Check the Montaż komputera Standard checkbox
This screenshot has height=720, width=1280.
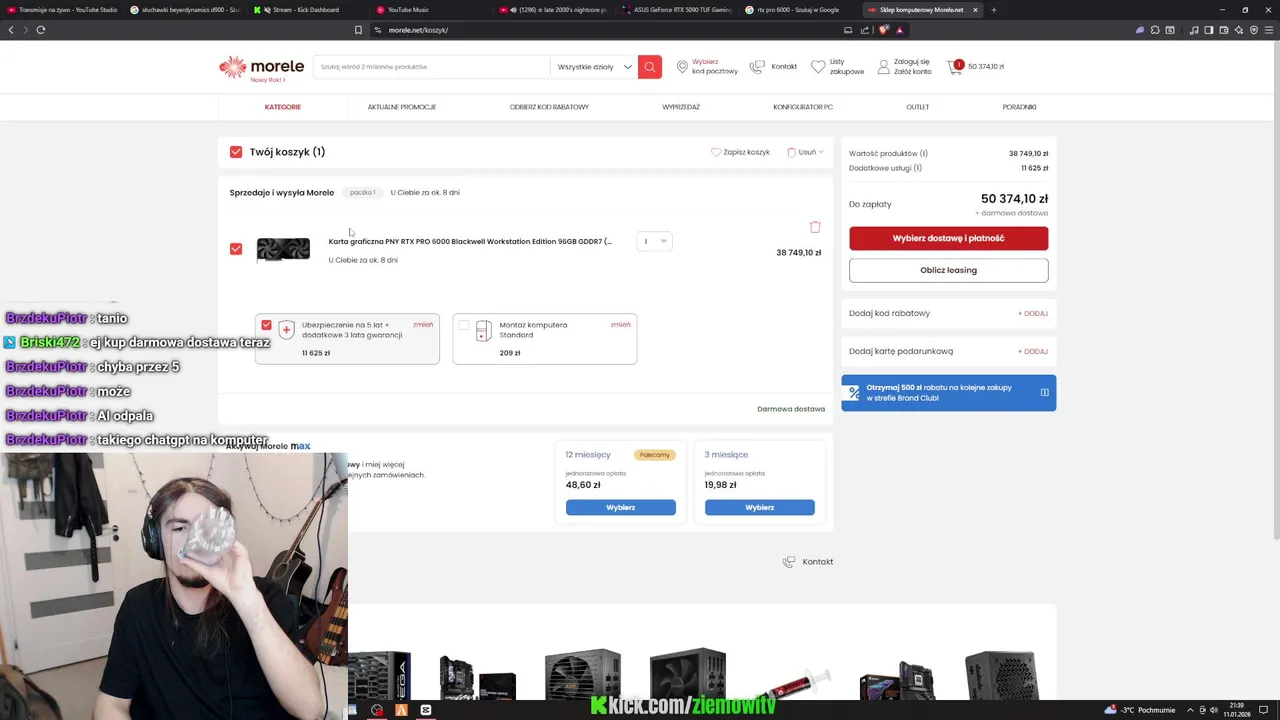pos(463,325)
